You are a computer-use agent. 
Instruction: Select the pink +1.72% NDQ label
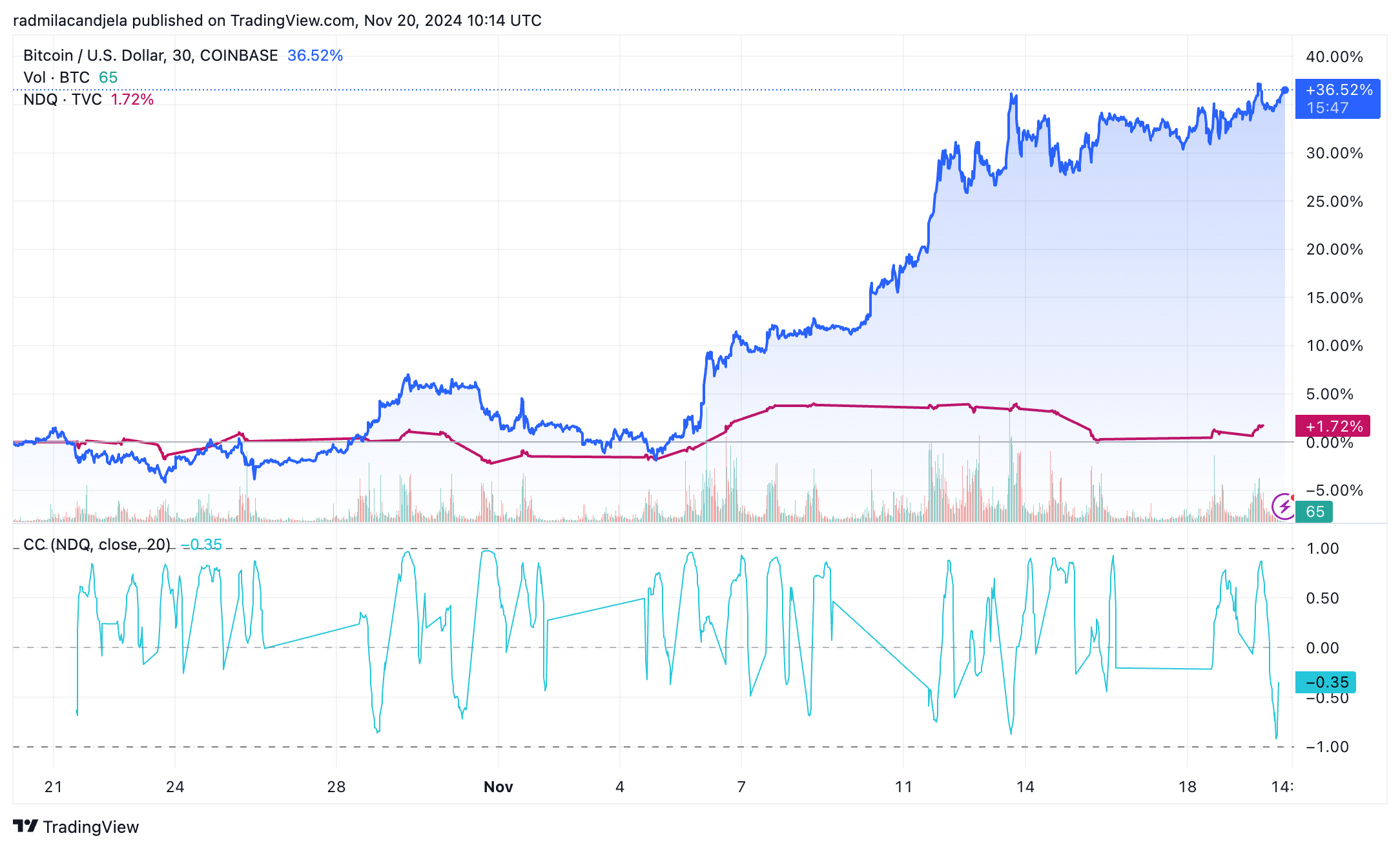pyautogui.click(x=1332, y=426)
